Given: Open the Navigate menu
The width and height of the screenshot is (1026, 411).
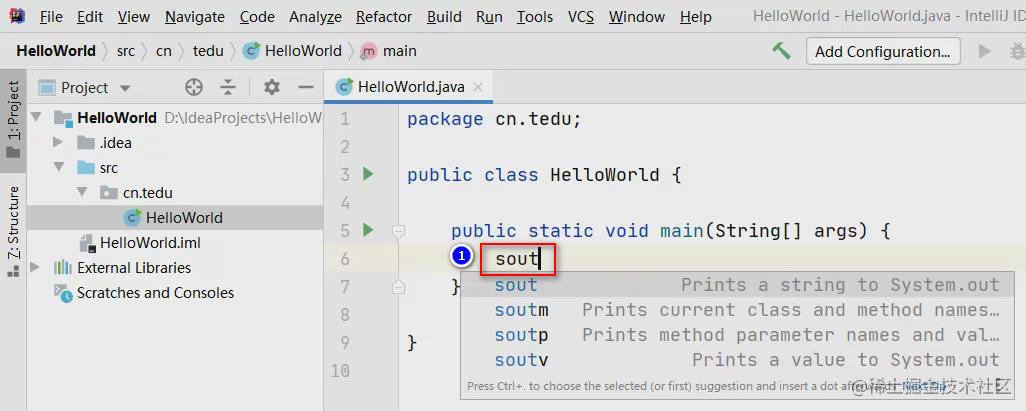Looking at the screenshot, I should (194, 16).
